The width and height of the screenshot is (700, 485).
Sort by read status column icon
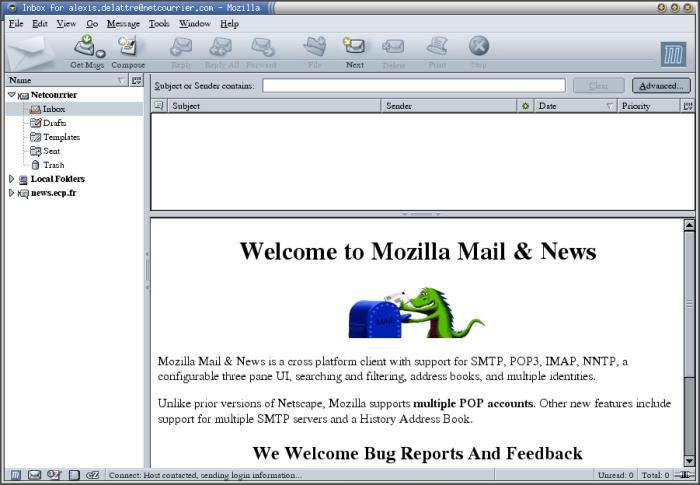[x=525, y=106]
